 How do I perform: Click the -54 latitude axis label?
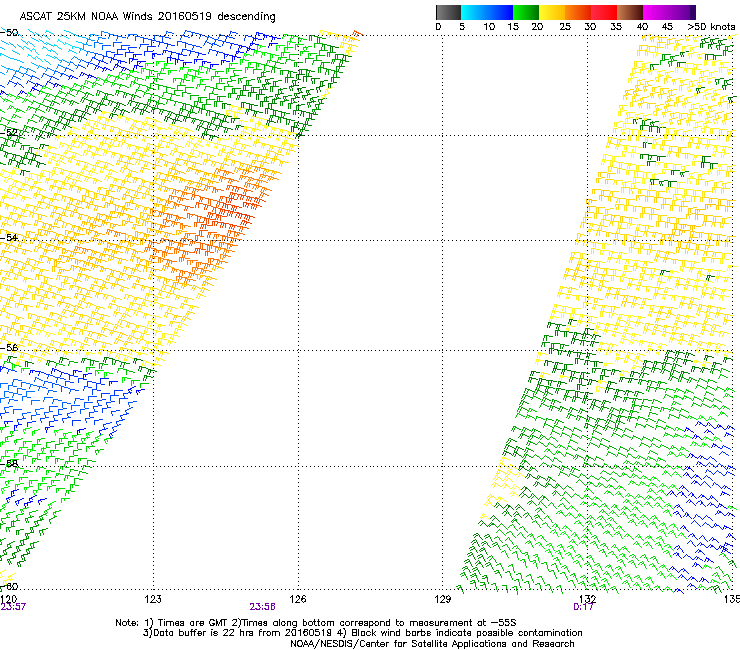point(9,237)
